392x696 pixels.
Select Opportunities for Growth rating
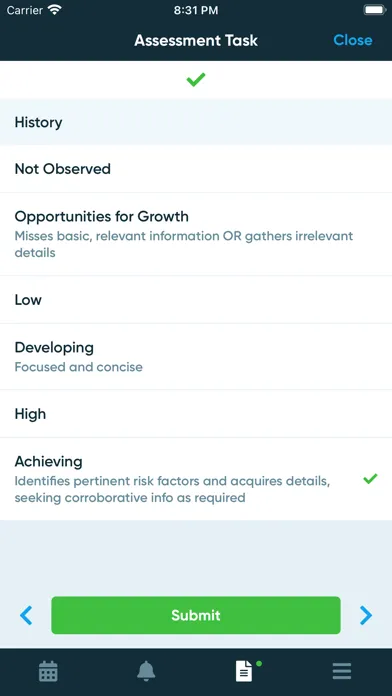pyautogui.click(x=196, y=234)
